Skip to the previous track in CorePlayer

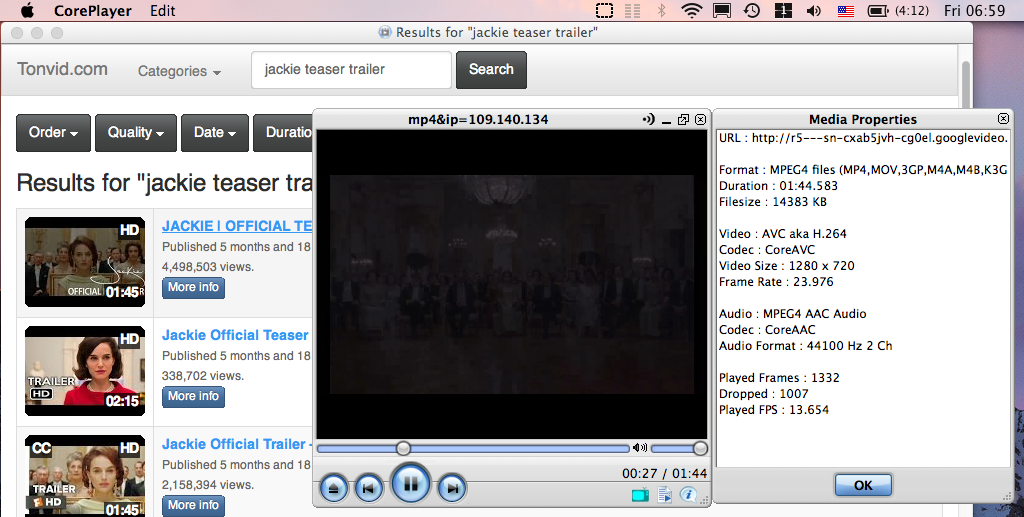(x=369, y=488)
